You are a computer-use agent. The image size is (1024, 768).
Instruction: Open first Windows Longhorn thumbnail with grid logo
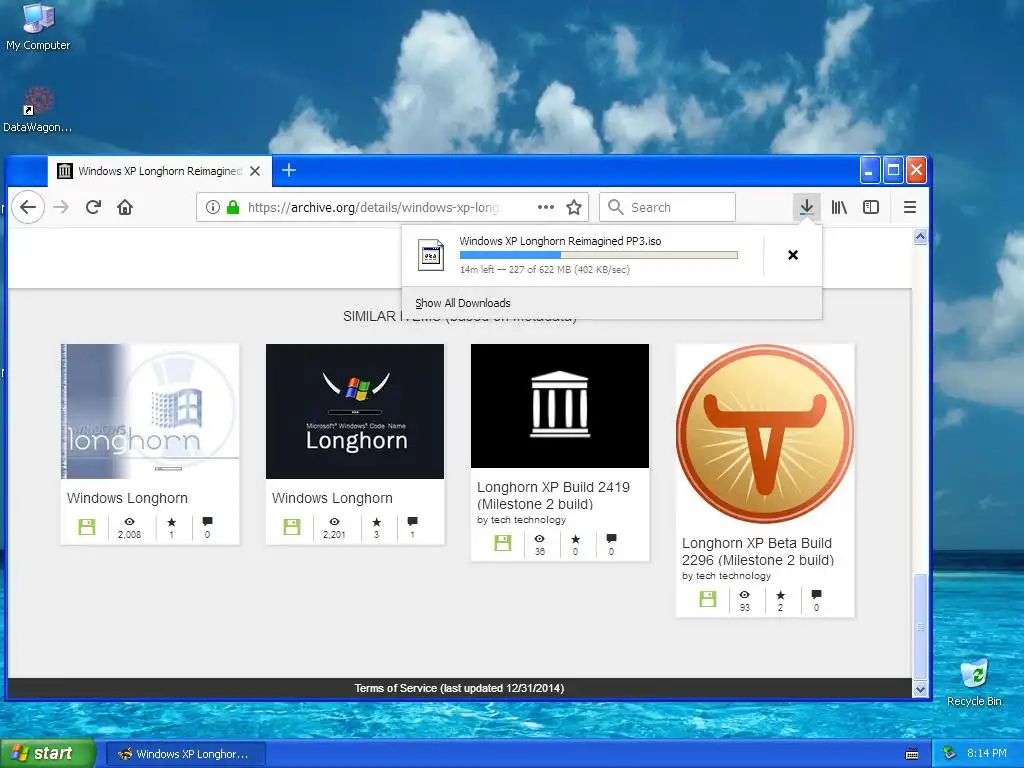click(150, 411)
